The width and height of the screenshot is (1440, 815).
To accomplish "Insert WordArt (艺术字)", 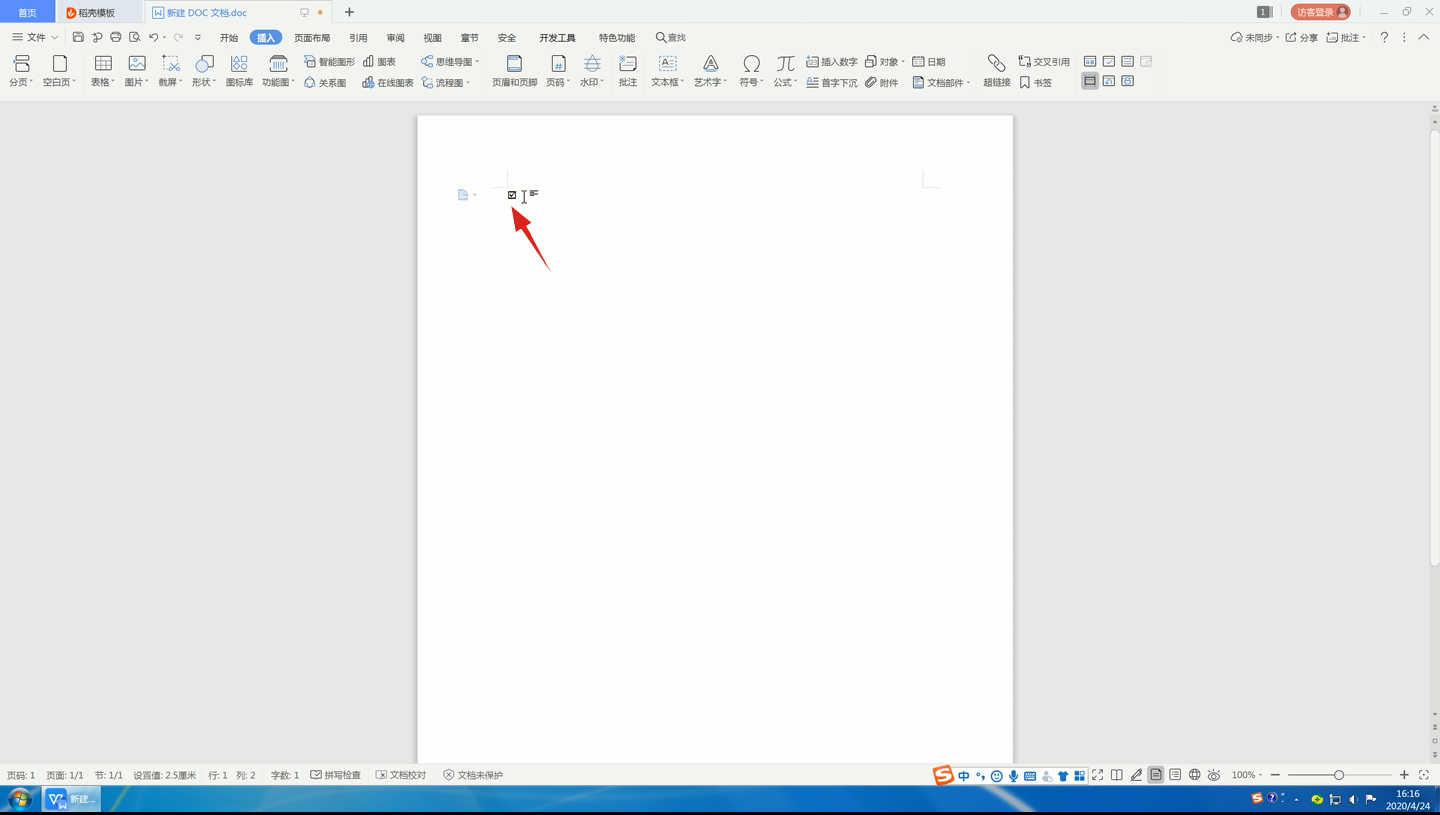I will click(710, 71).
